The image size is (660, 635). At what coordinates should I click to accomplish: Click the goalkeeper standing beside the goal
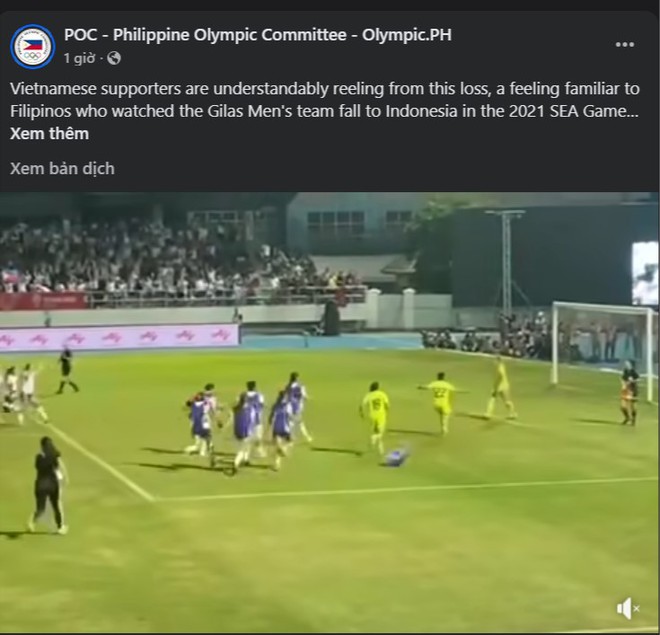click(x=629, y=392)
